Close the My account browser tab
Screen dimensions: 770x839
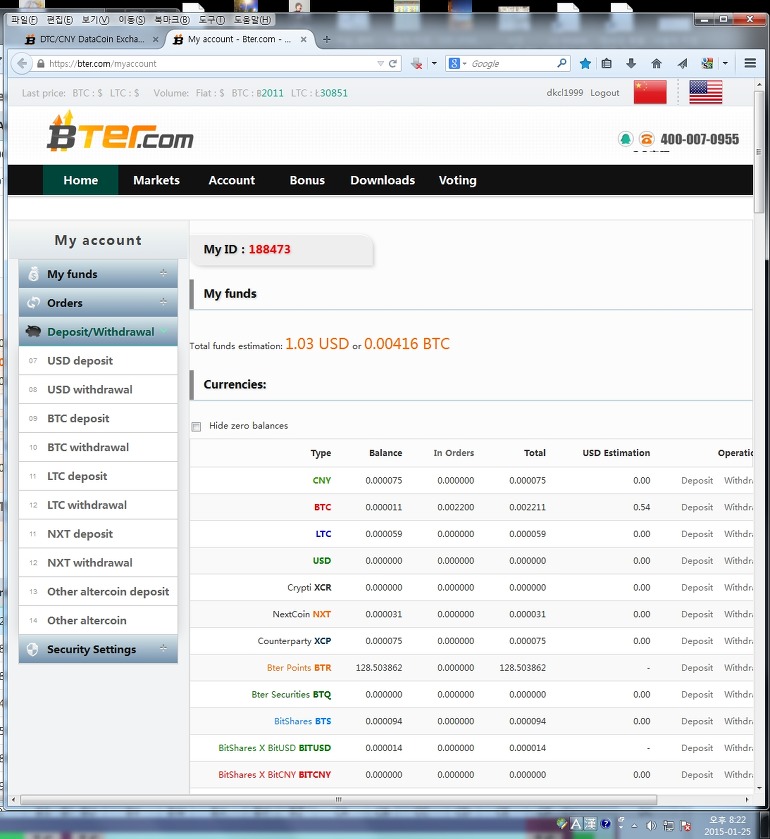point(303,39)
